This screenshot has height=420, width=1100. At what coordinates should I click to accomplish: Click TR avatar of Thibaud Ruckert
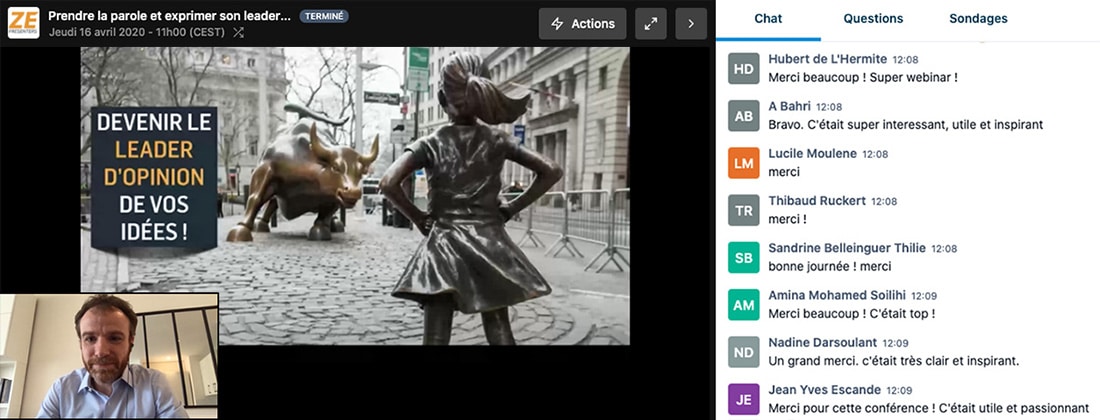click(744, 210)
